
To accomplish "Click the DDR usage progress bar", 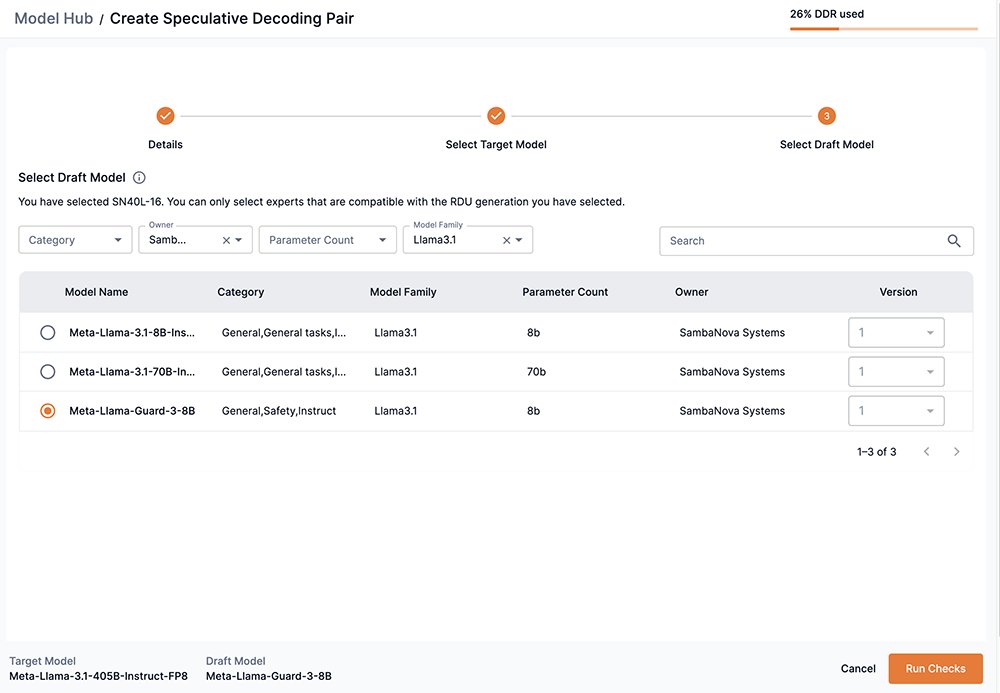I will (883, 29).
